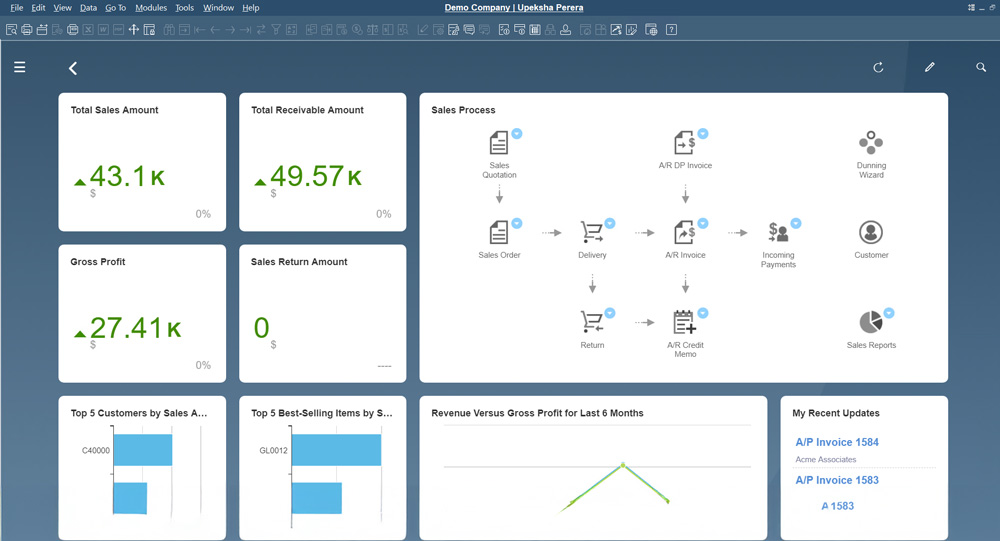
Task: Click the Delivery cart icon
Action: [x=592, y=232]
